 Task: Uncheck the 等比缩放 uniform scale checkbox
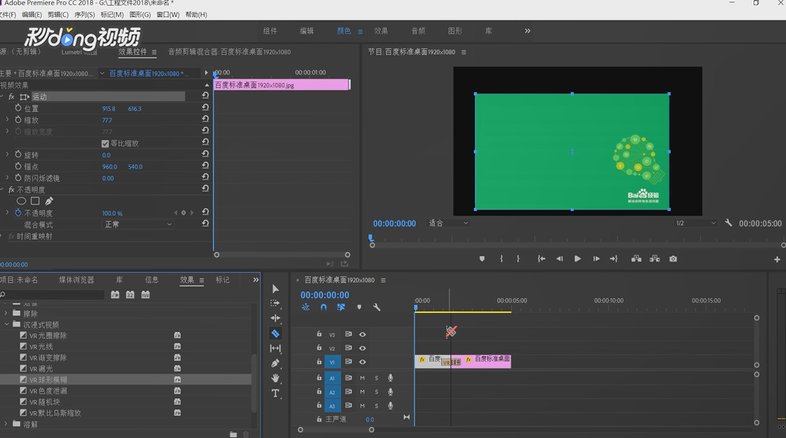(x=105, y=143)
